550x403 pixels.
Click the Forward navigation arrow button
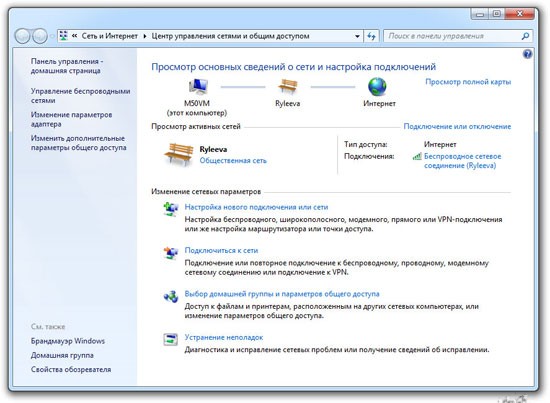pyautogui.click(x=40, y=36)
